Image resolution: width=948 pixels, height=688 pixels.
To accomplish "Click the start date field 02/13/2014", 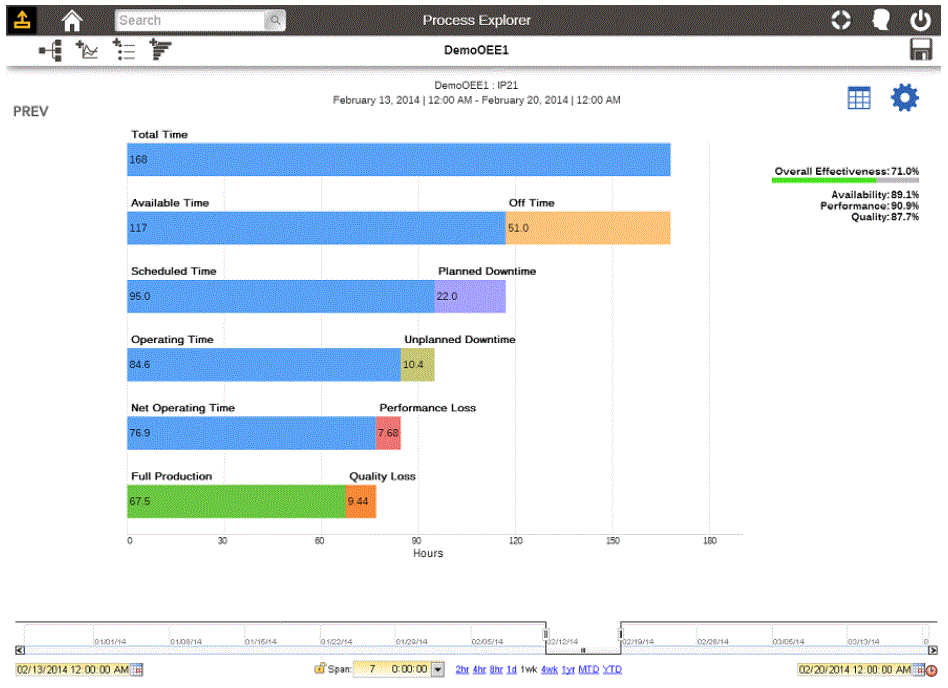I will point(73,670).
